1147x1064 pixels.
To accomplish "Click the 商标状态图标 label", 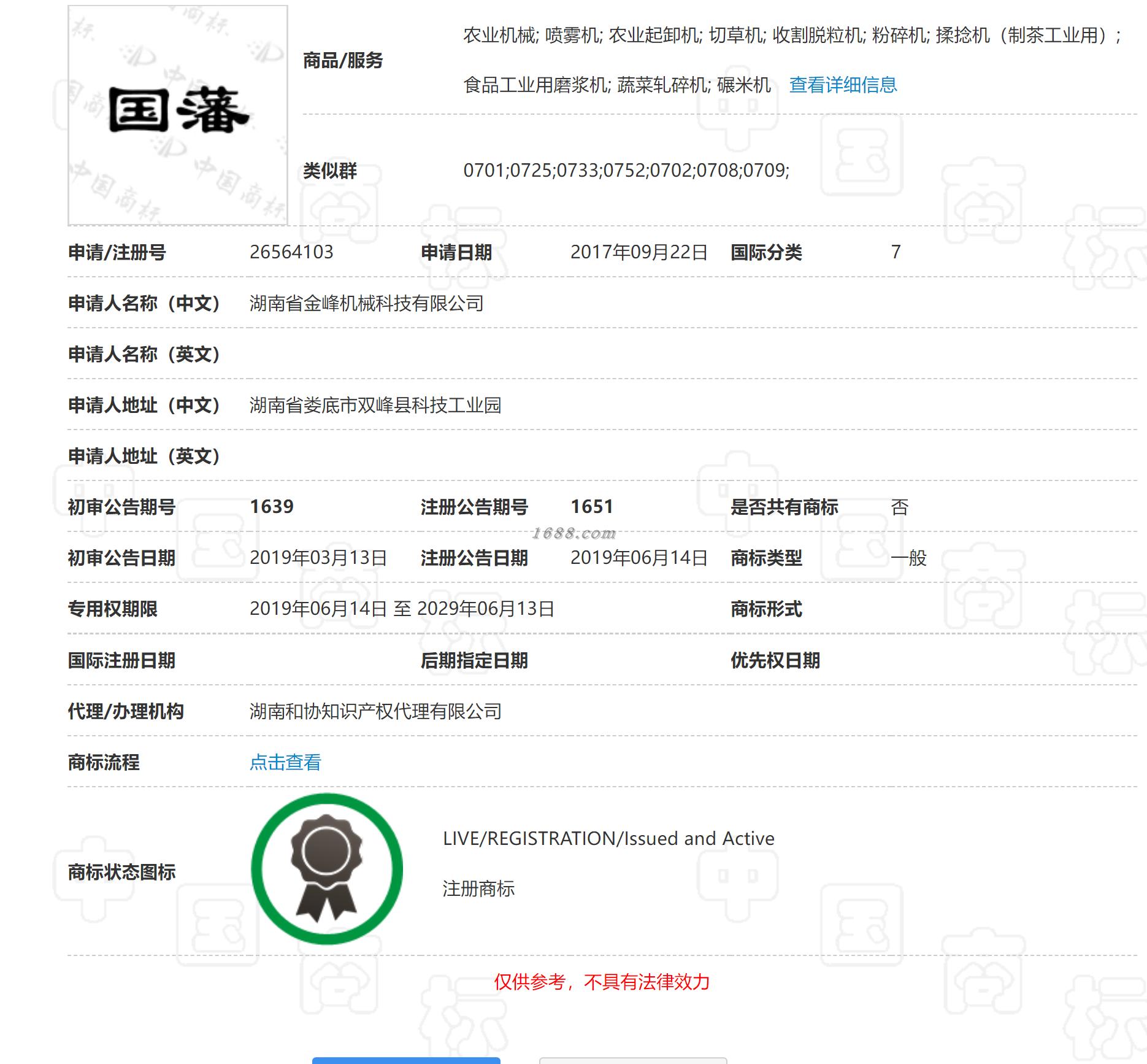I will point(121,872).
